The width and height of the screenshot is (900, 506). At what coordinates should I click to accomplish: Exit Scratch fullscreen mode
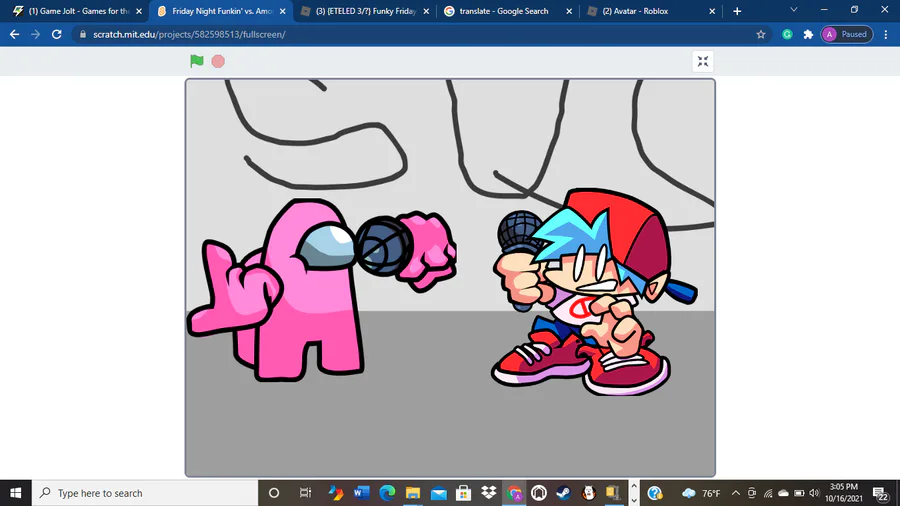coord(703,61)
